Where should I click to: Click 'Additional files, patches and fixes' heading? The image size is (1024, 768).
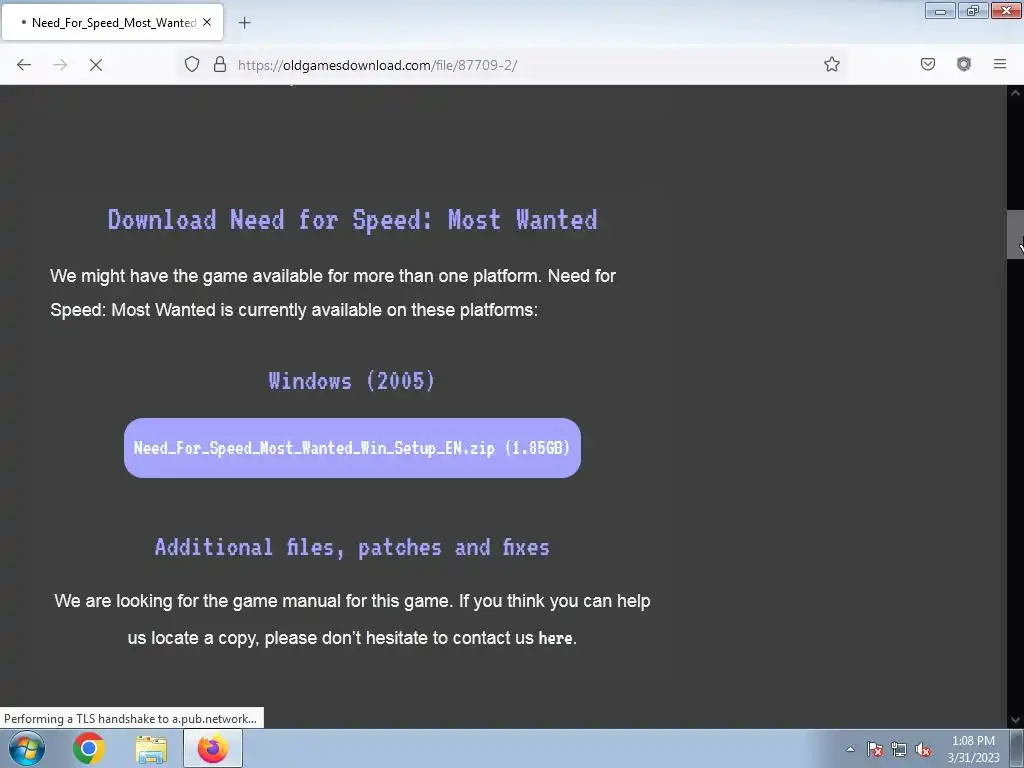click(352, 547)
